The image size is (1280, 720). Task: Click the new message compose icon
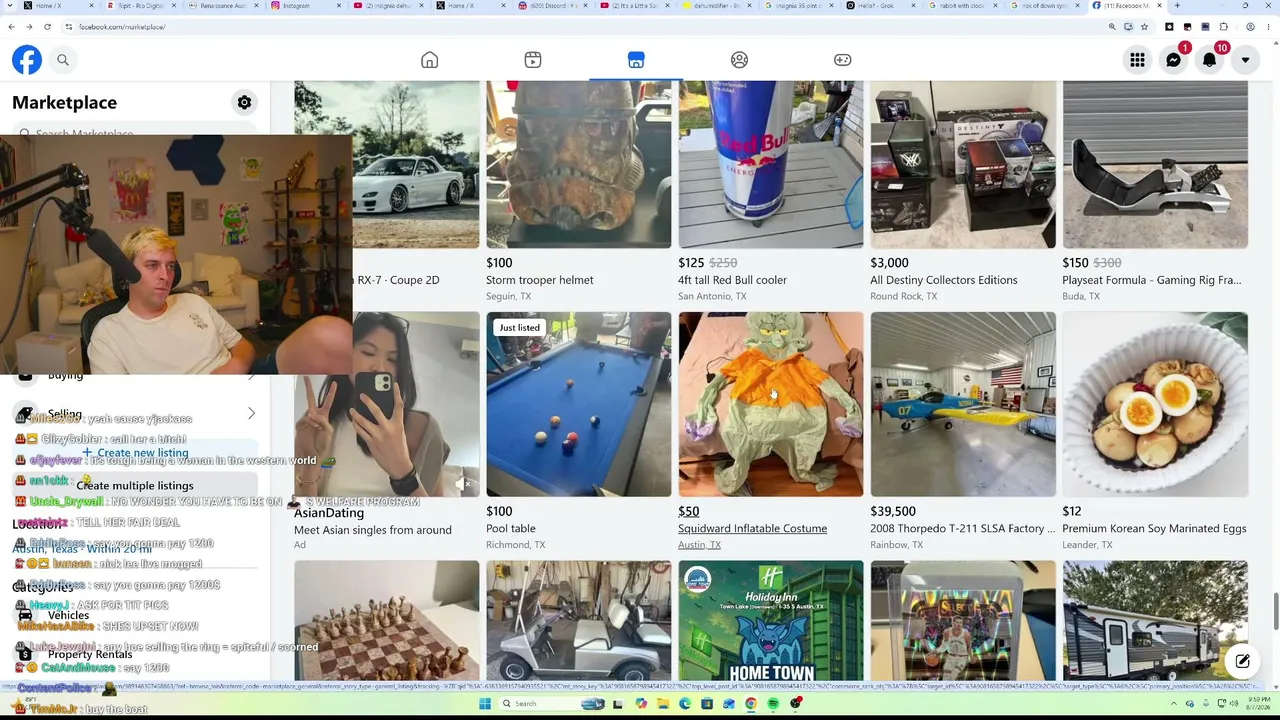click(1242, 661)
